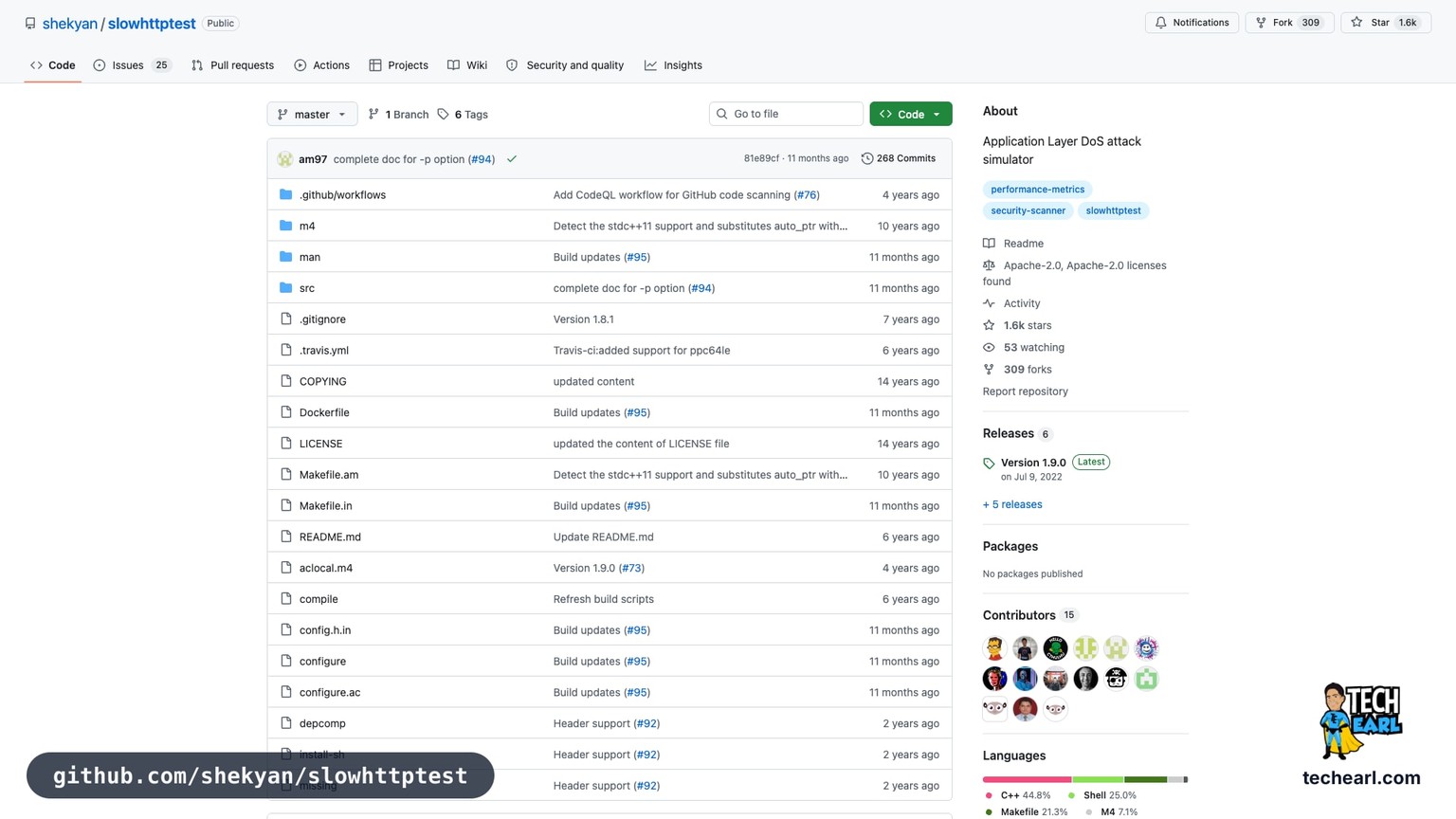Screen dimensions: 1456x819
Task: Click the Go to file search field
Action: pos(786,114)
